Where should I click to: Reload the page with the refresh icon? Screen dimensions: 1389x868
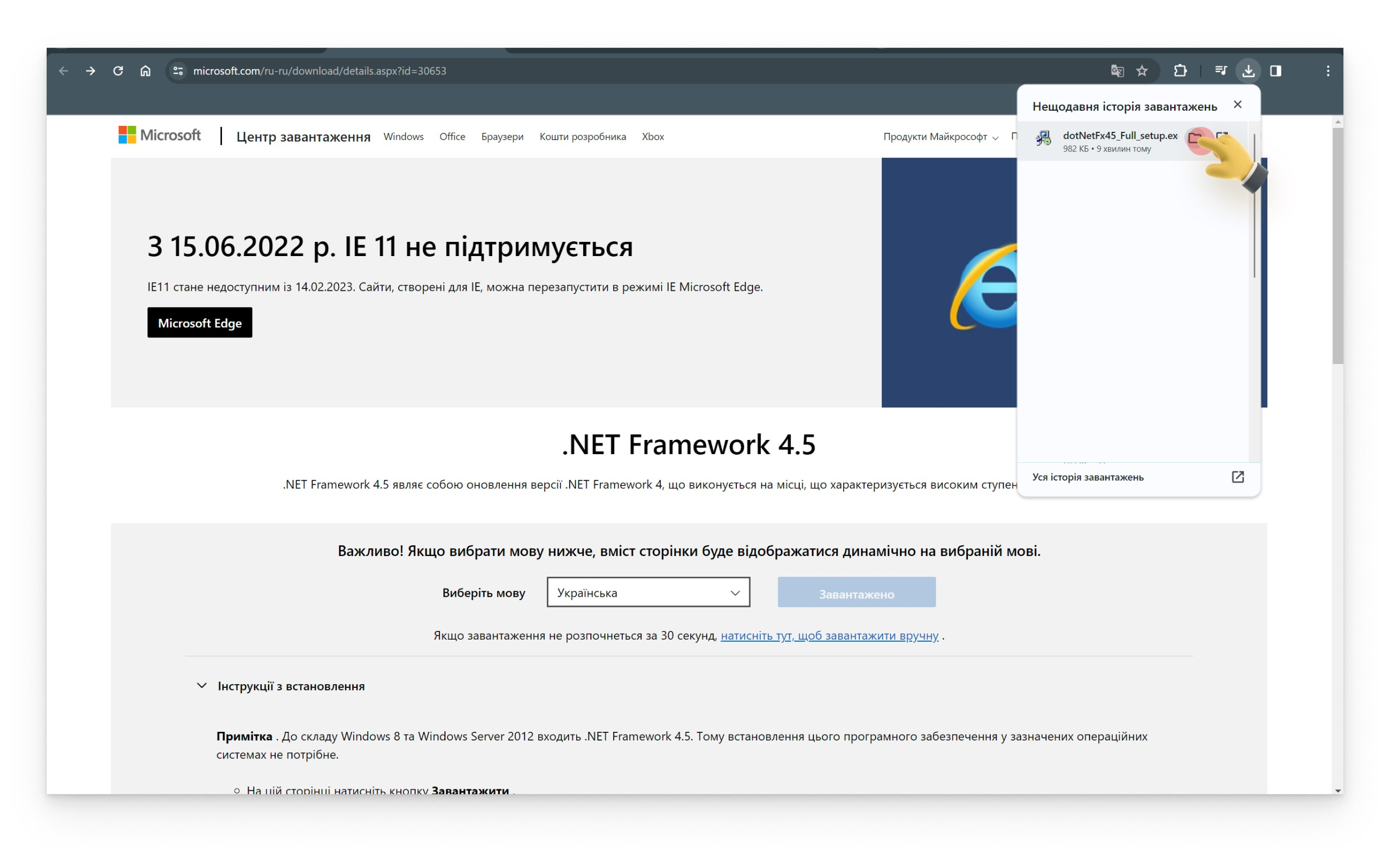tap(118, 71)
